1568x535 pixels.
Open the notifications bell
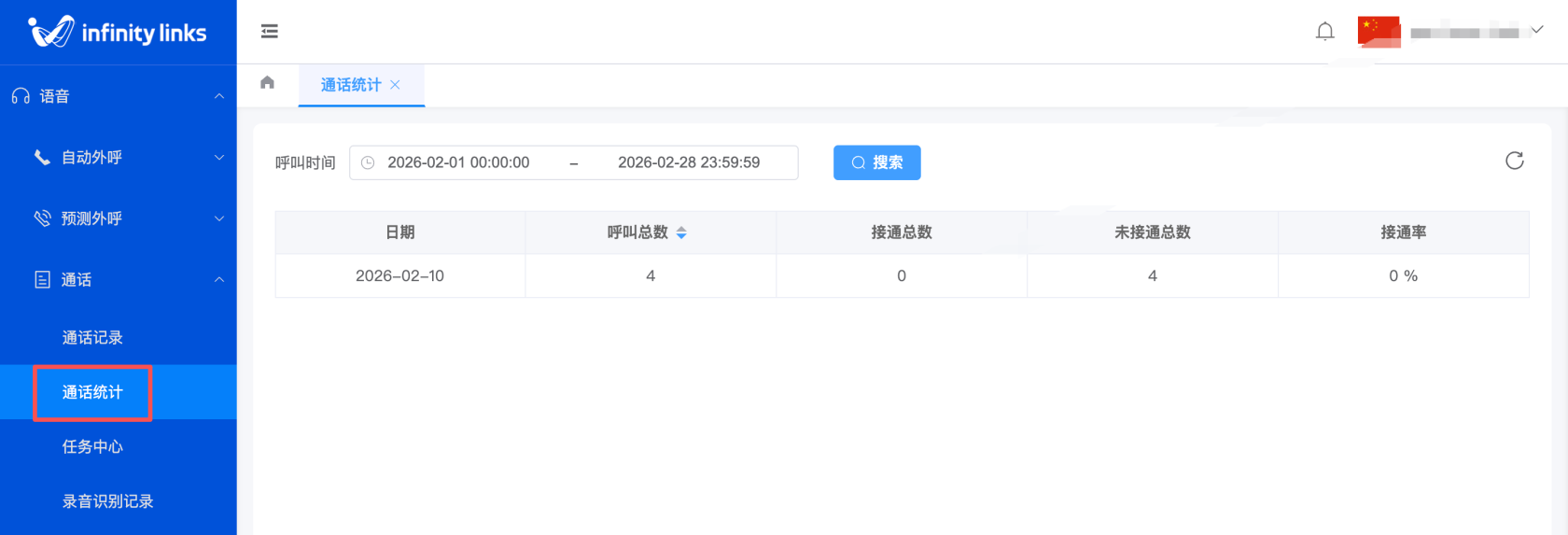point(1324,32)
